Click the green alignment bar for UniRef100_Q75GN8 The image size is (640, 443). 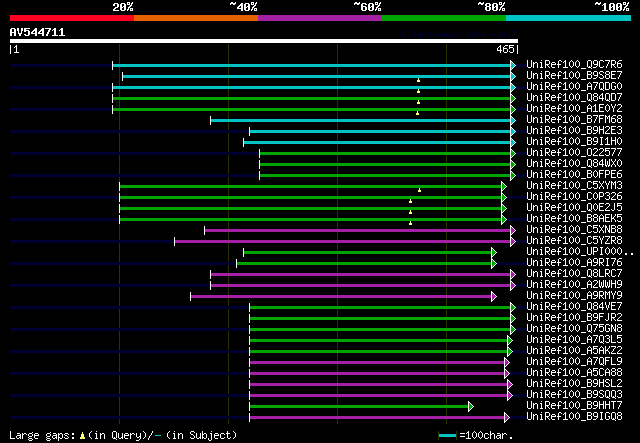[x=380, y=329]
